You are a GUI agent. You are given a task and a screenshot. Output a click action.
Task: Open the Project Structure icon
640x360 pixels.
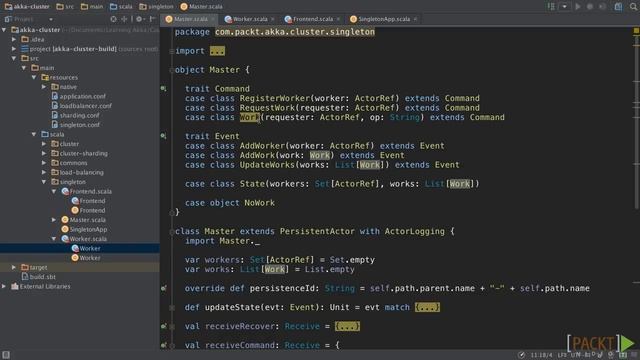618,7
